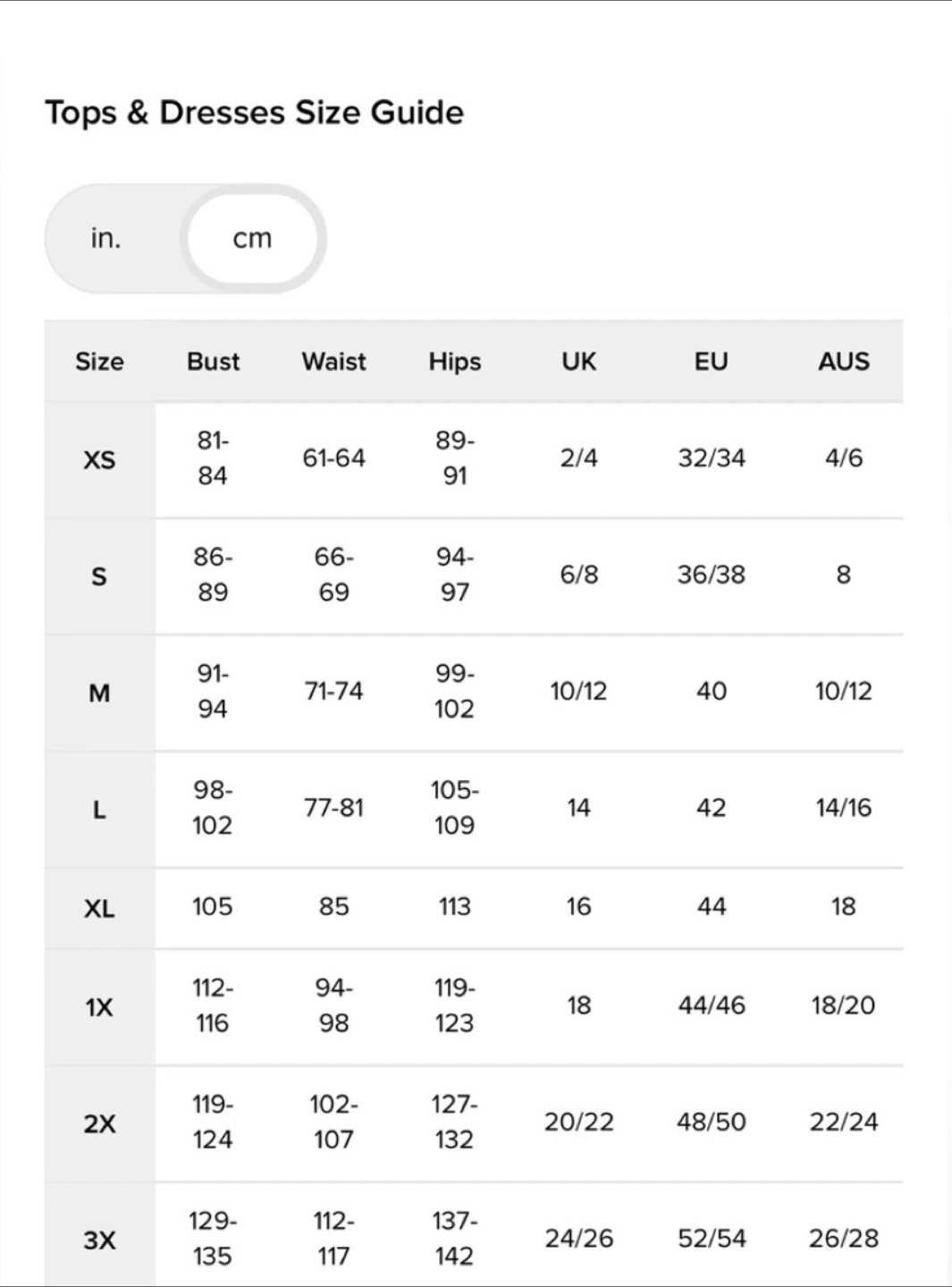Select the 3X size row label
952x1287 pixels.
[x=99, y=1240]
